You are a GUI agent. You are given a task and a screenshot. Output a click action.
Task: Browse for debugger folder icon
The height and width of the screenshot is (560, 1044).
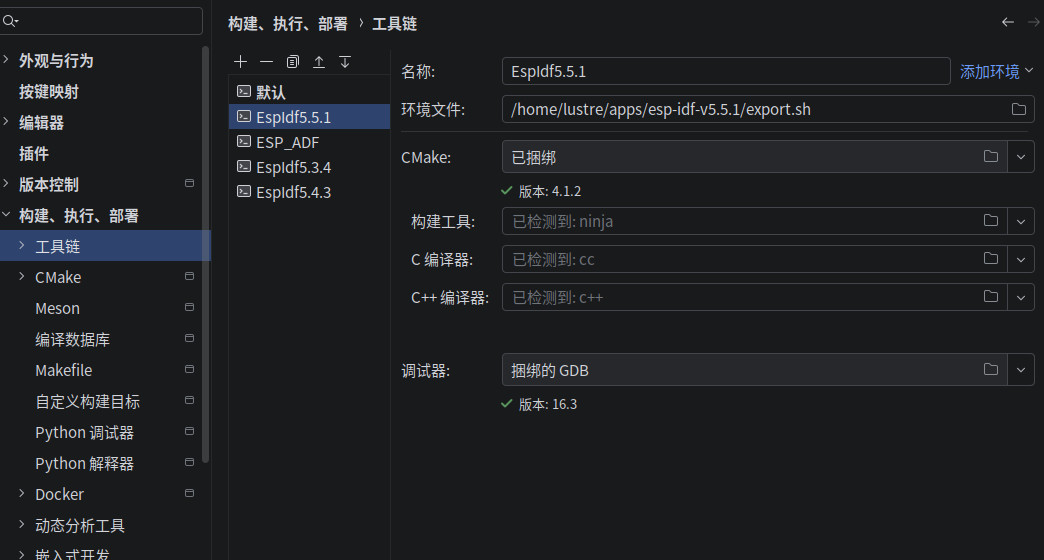[x=991, y=370]
